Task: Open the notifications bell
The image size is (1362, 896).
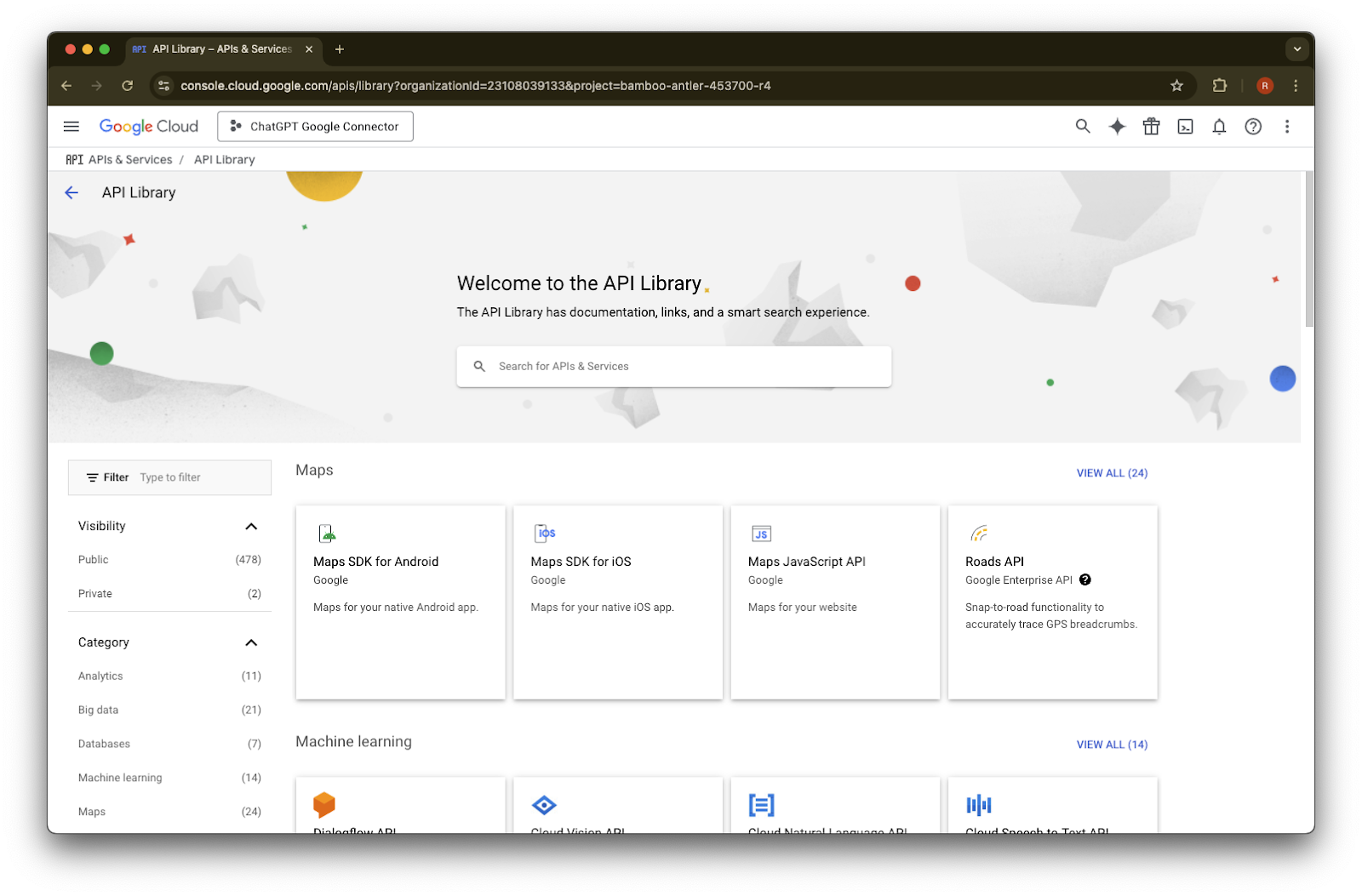Action: (x=1219, y=127)
